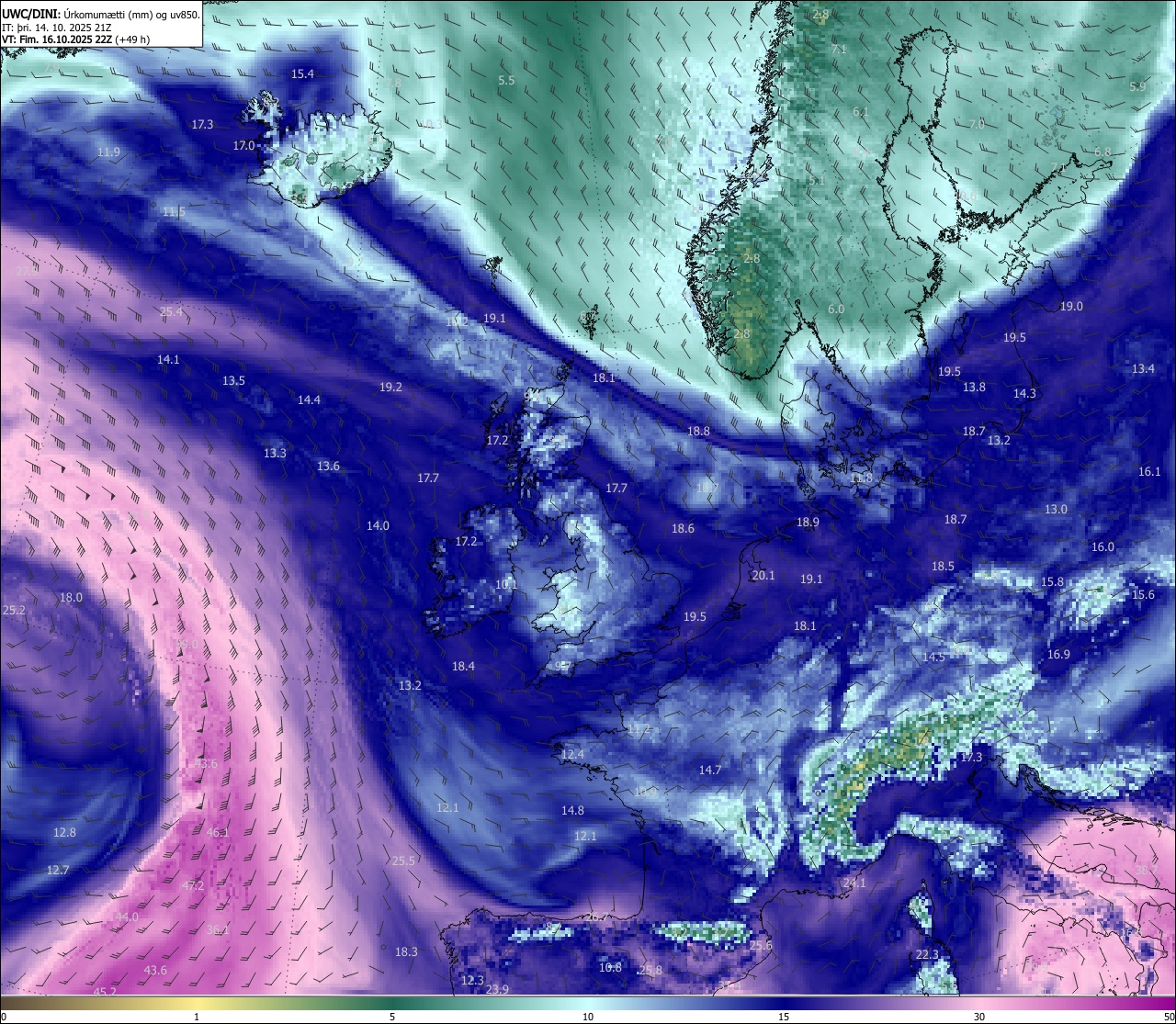Click the 36.1 value label
This screenshot has height=1024, width=1176.
coord(217,929)
